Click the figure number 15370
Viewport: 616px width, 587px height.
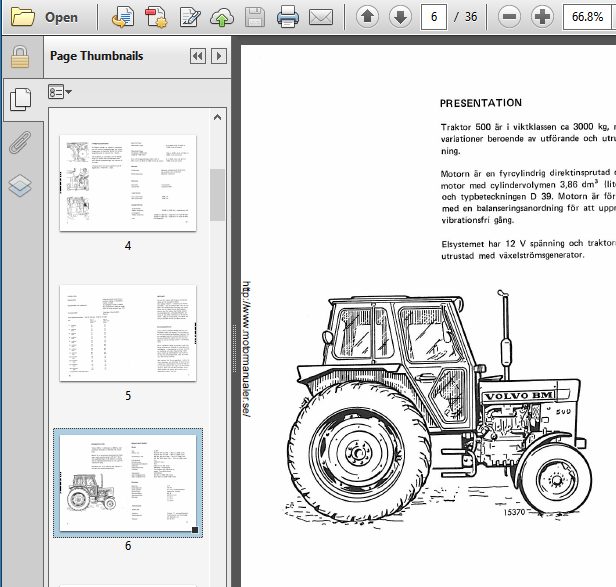[x=514, y=512]
